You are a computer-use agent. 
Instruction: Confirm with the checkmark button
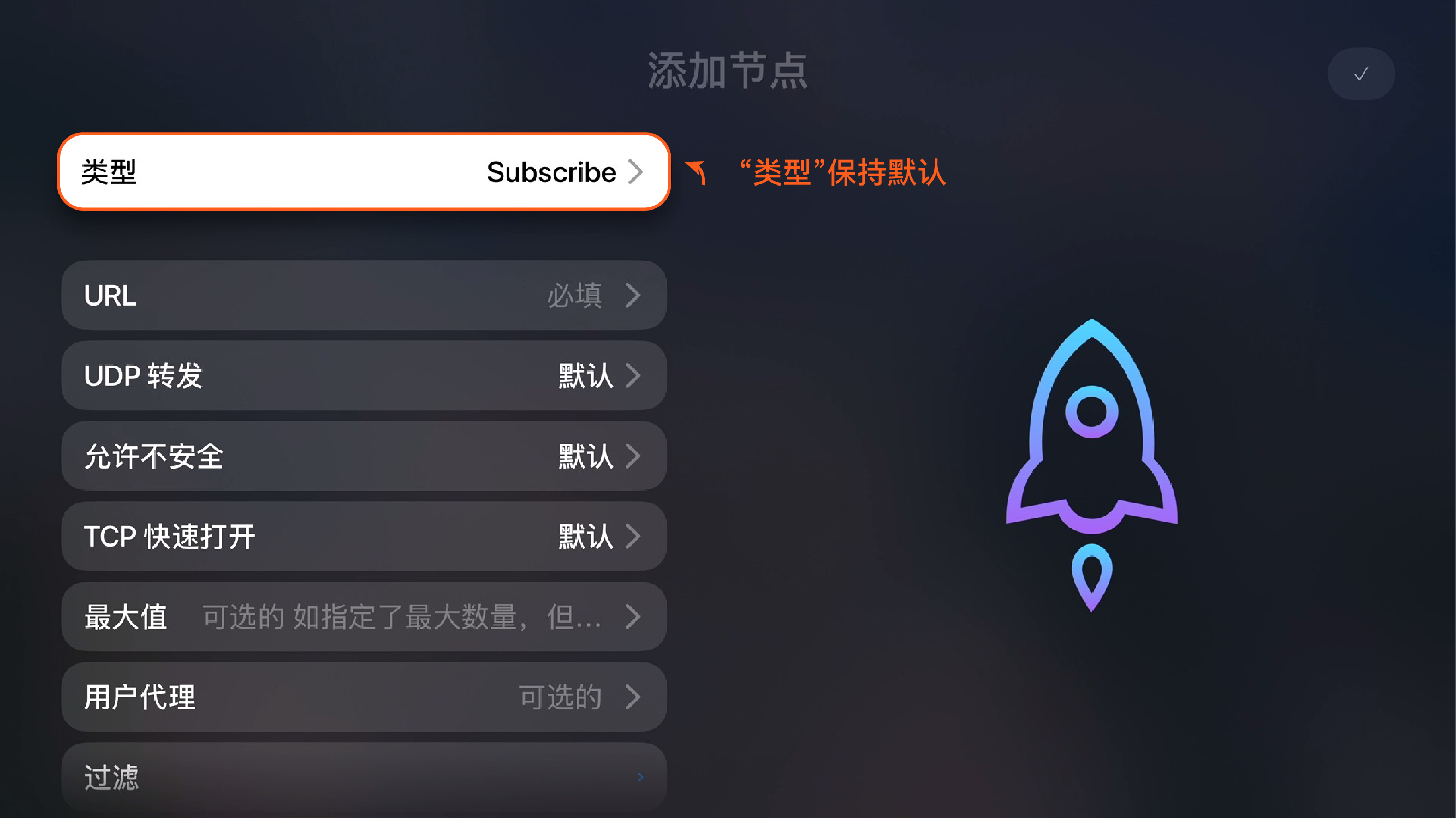(1361, 74)
